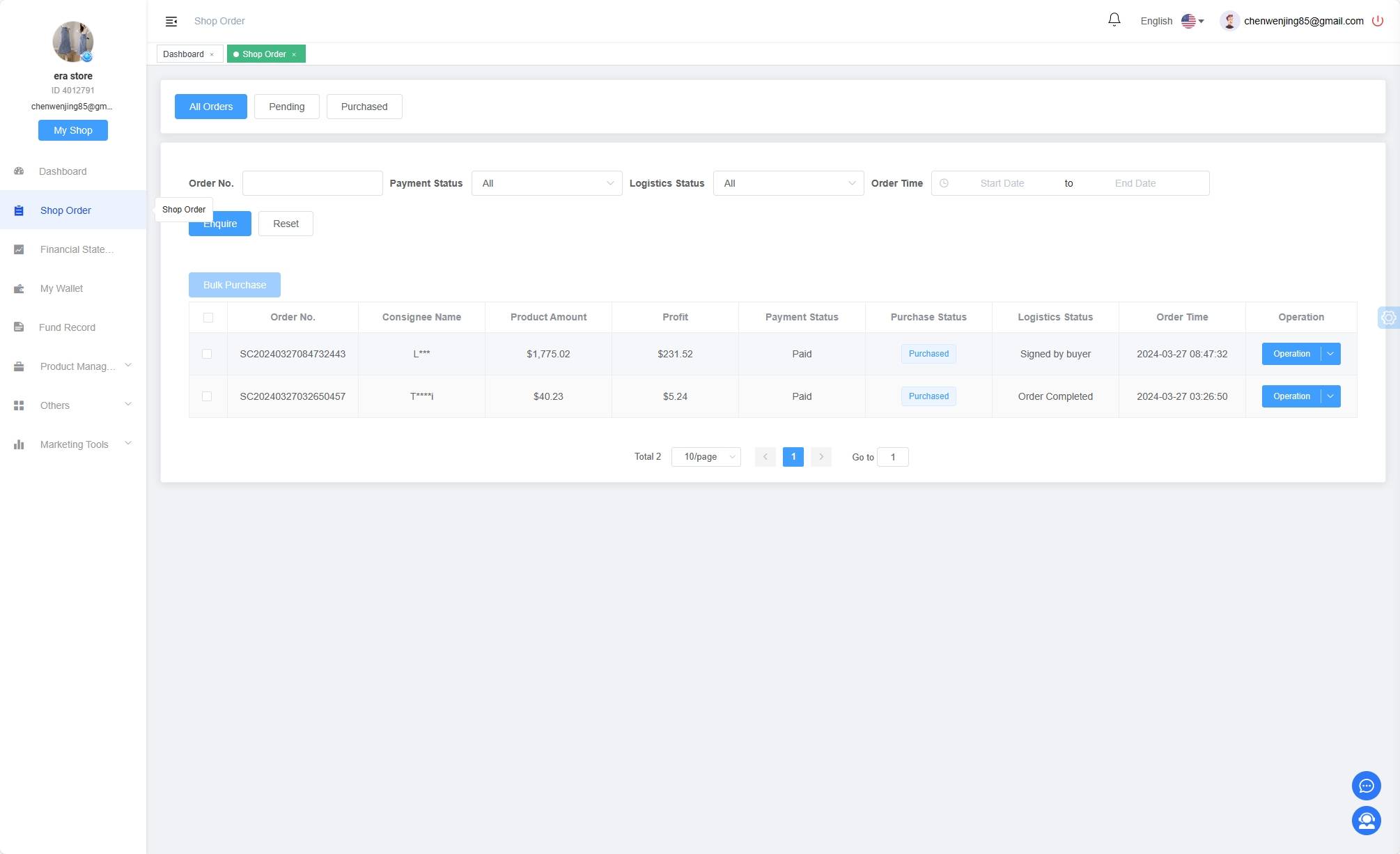Check the order SC20240327032650457 checkbox
This screenshot has height=854, width=1400.
point(207,396)
